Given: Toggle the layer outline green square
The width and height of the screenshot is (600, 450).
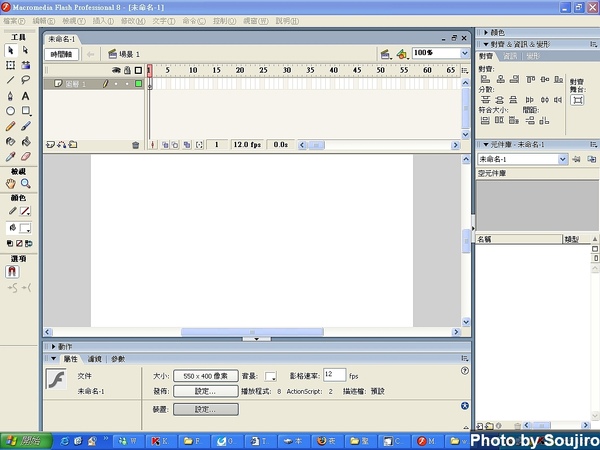Looking at the screenshot, I should coord(138,84).
